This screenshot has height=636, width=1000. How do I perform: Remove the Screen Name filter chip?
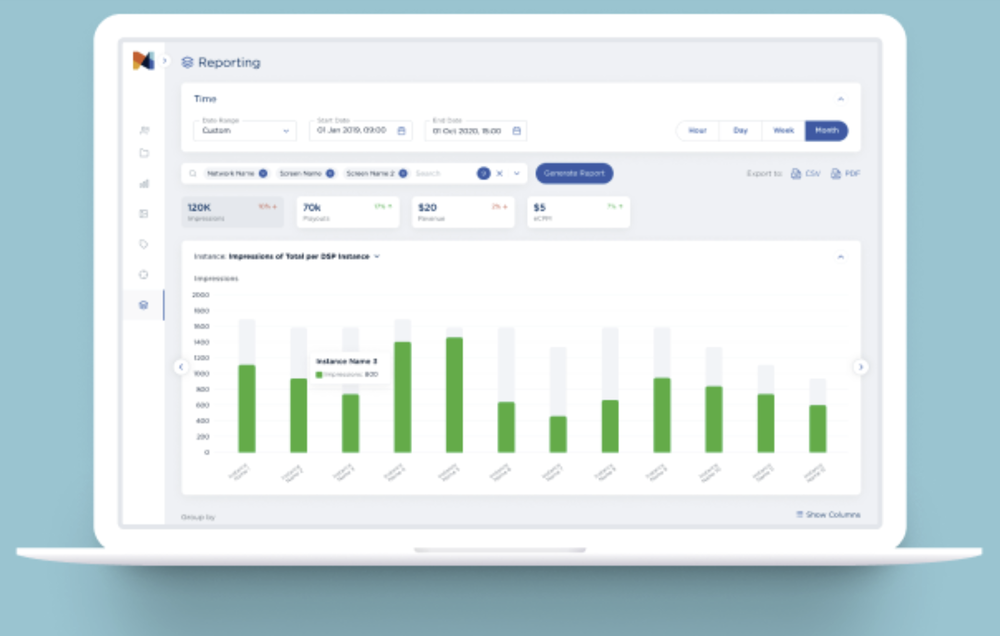click(330, 174)
